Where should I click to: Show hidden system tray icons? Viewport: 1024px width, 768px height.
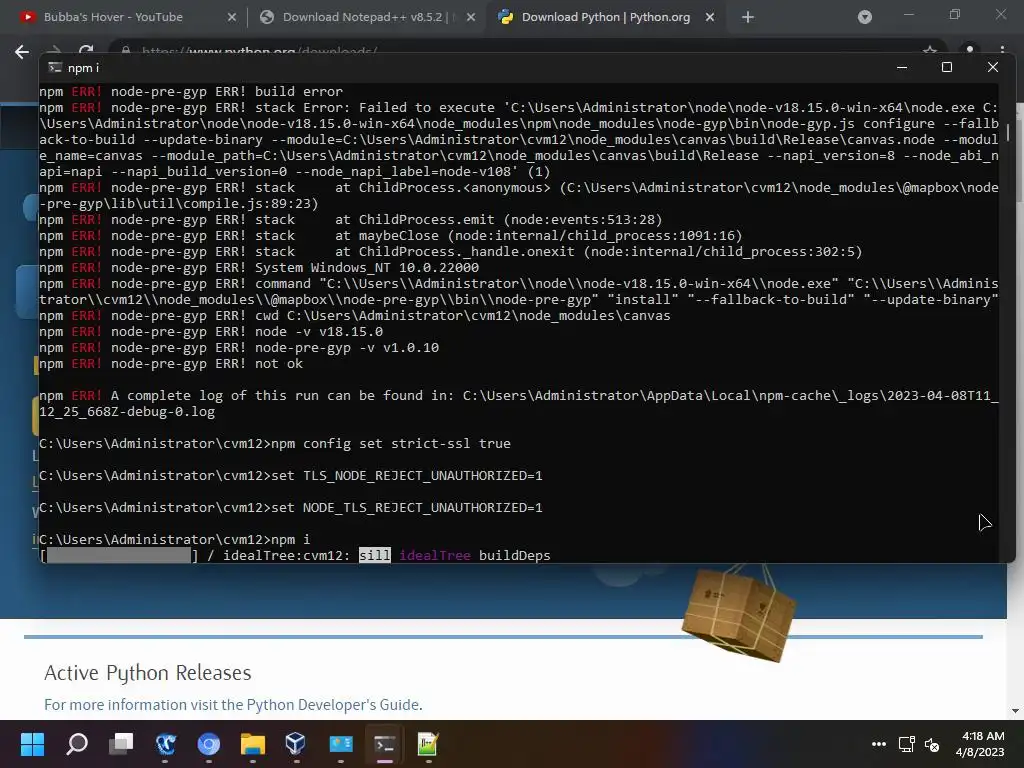point(879,744)
